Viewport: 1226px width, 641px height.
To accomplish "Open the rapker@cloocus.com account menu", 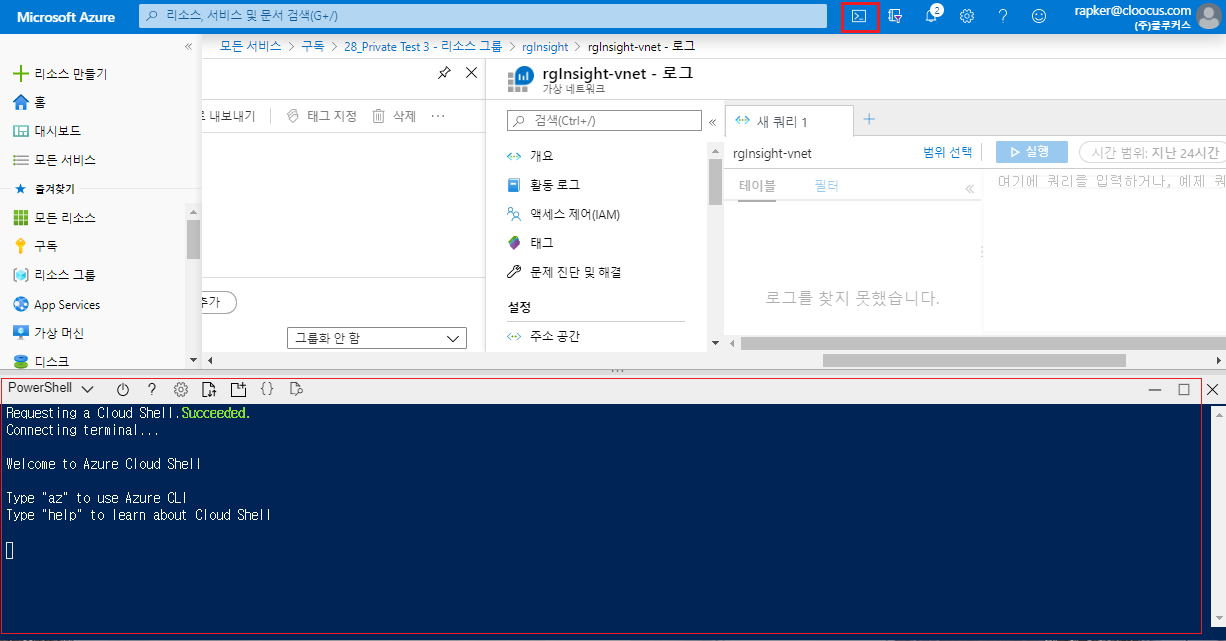I will 1146,17.
